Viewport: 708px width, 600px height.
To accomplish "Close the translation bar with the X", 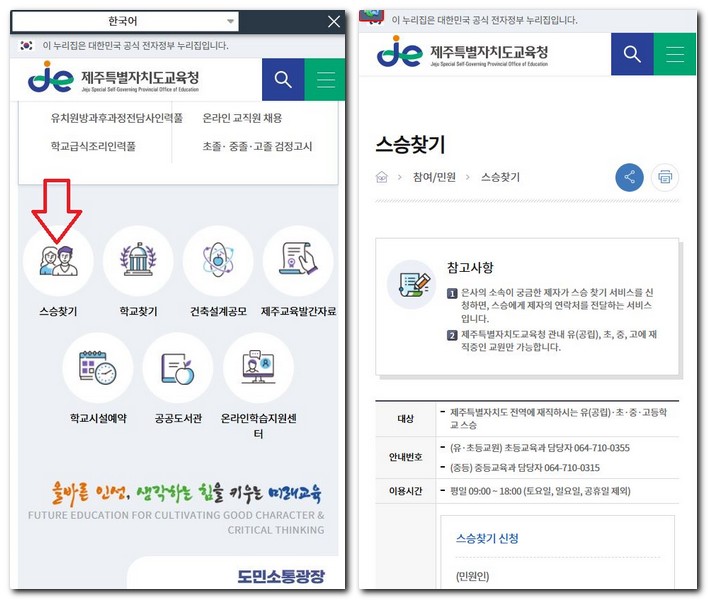I will [334, 21].
